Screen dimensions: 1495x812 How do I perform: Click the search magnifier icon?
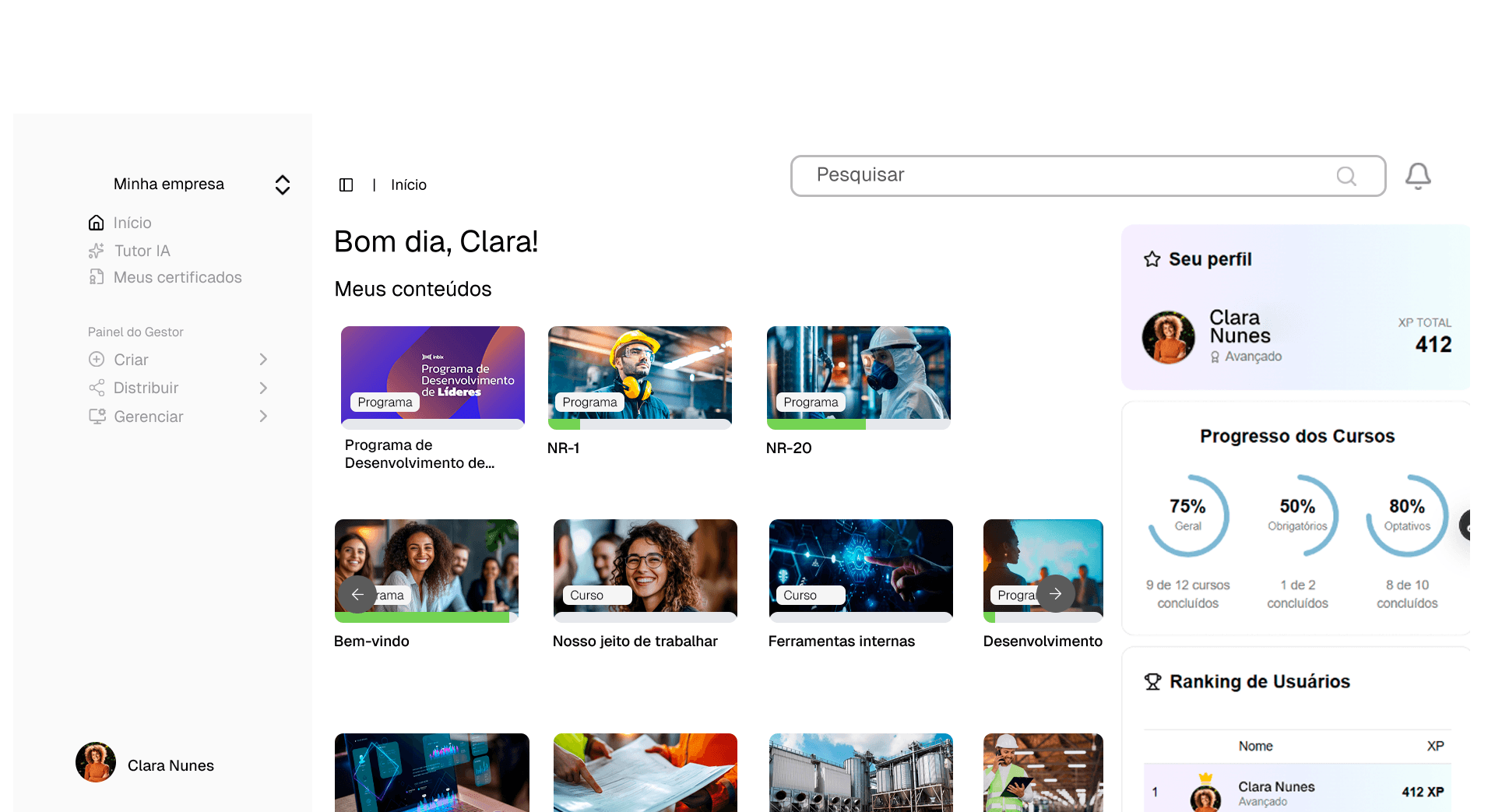pyautogui.click(x=1346, y=177)
